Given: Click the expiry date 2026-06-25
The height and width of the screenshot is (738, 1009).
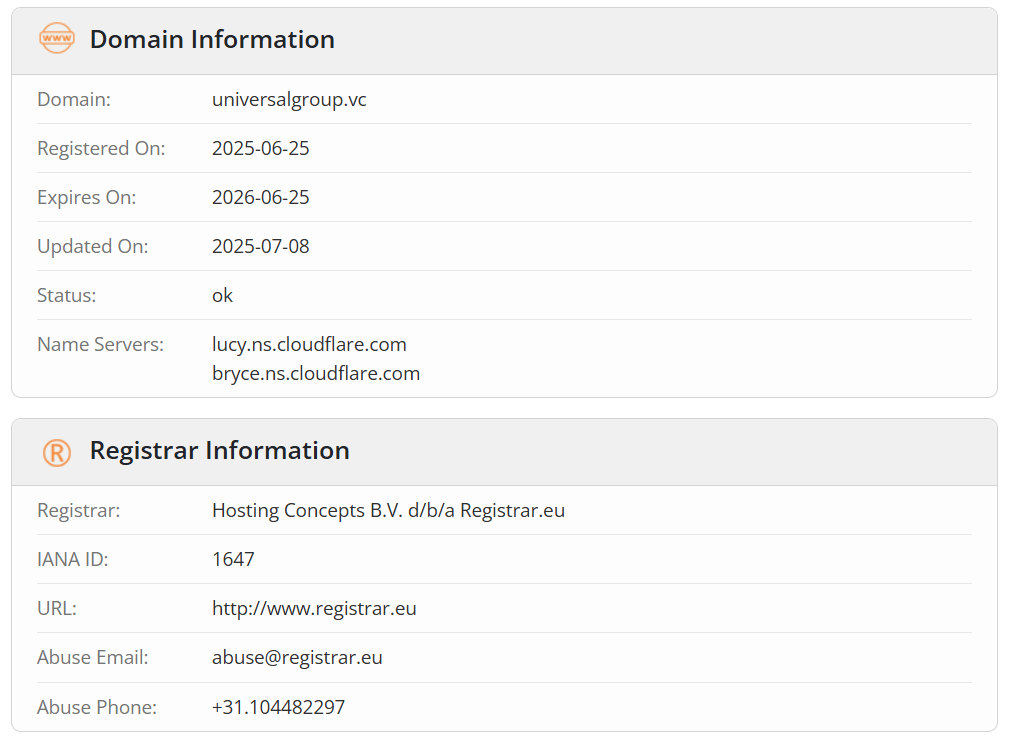Looking at the screenshot, I should tap(261, 198).
